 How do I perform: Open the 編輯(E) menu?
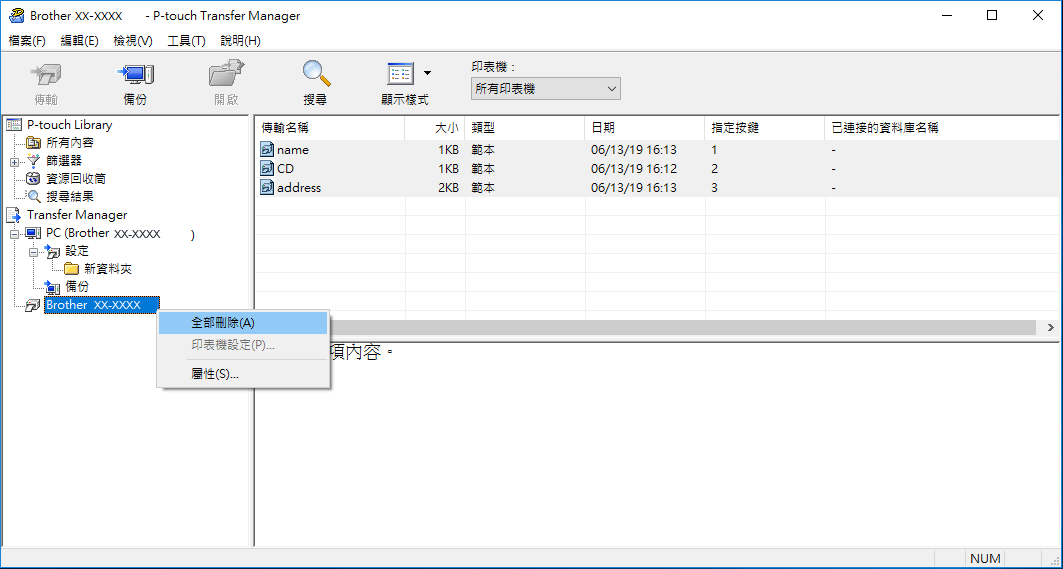(x=79, y=41)
